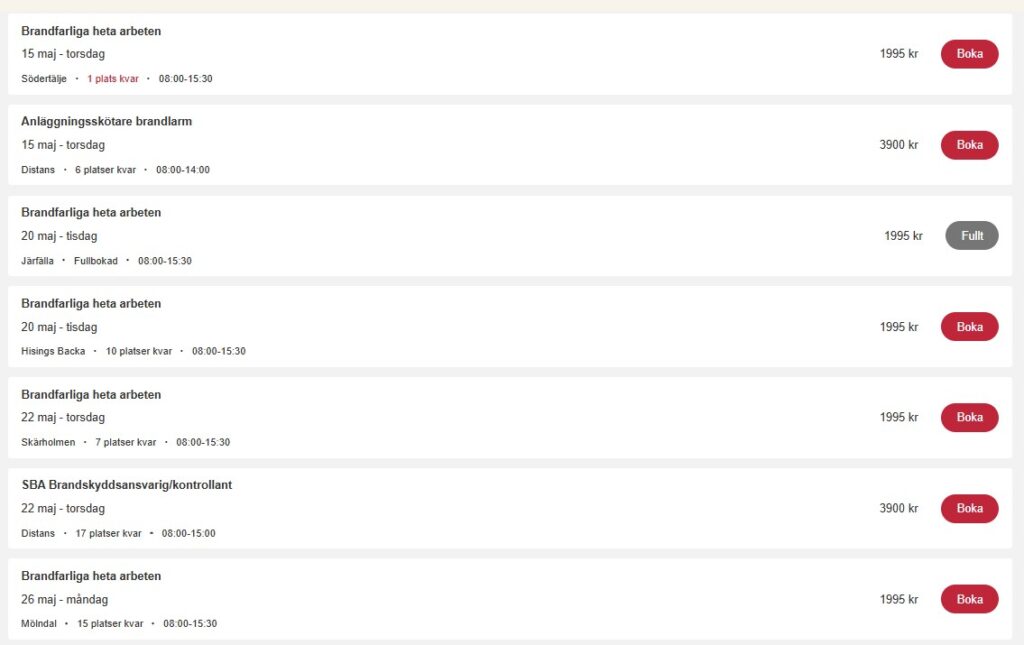Book the Södertälje 15 maj course
This screenshot has width=1024, height=645.
[969, 54]
